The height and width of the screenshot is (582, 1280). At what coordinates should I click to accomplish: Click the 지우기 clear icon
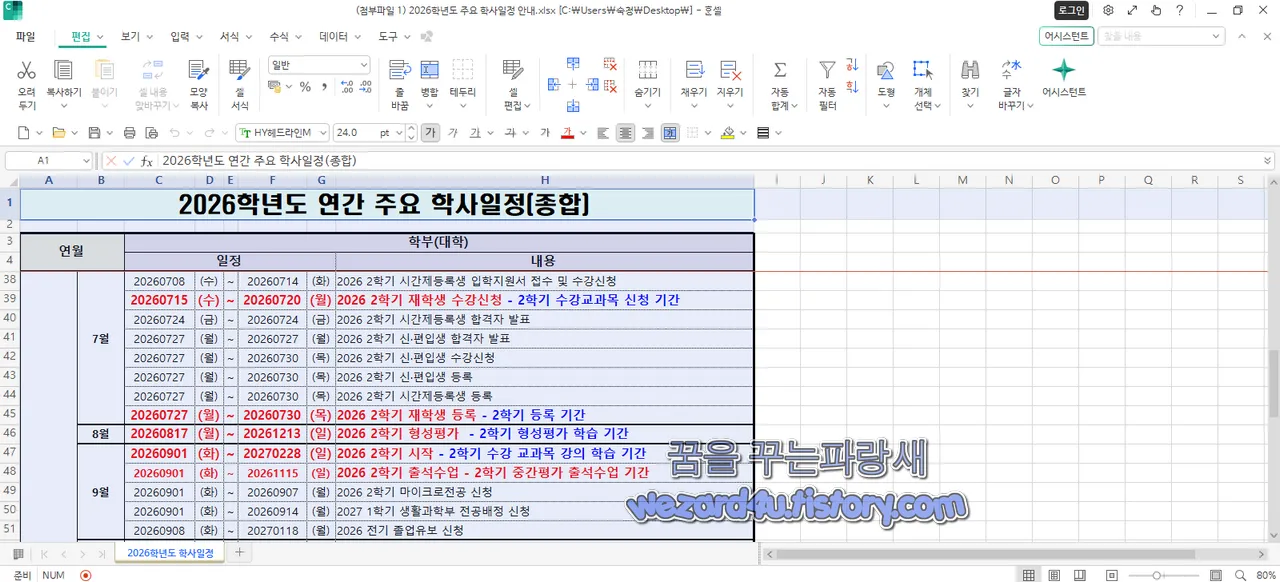(730, 71)
